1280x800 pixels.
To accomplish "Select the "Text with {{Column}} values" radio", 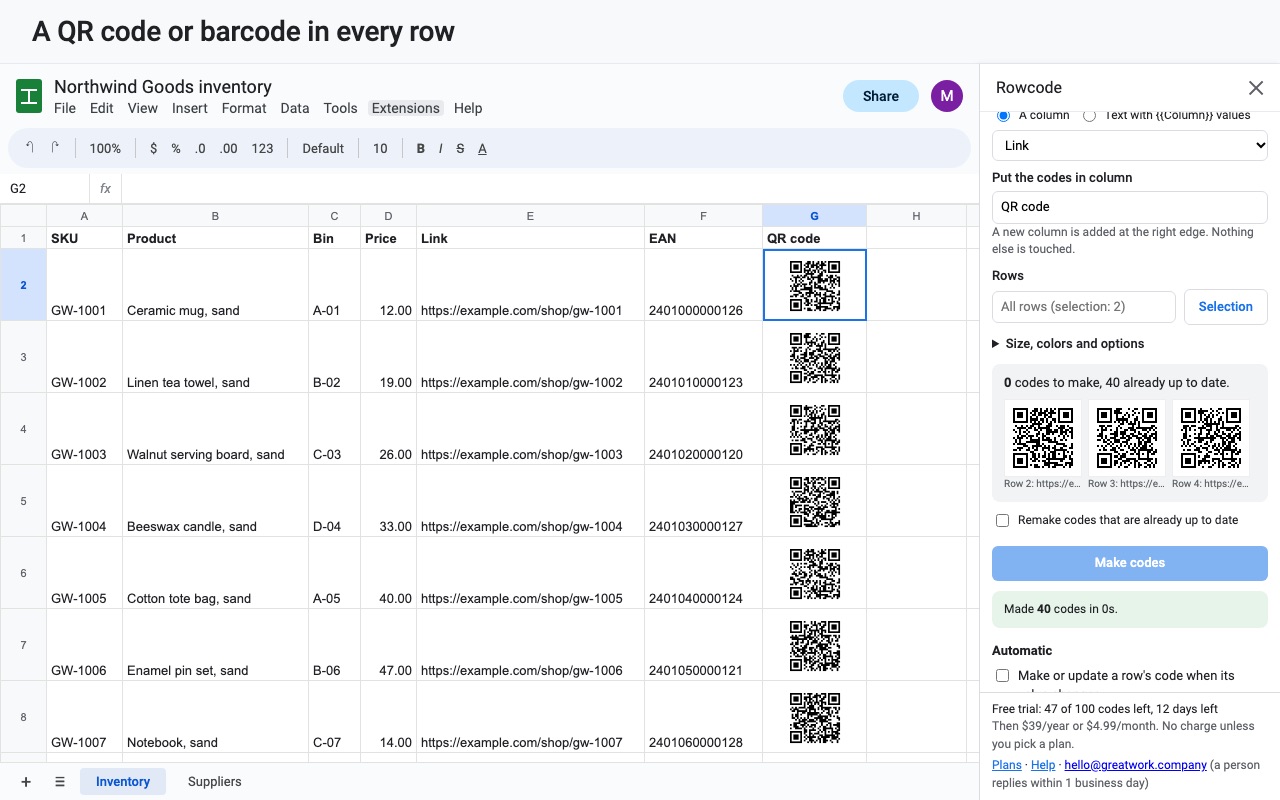I will (1089, 116).
